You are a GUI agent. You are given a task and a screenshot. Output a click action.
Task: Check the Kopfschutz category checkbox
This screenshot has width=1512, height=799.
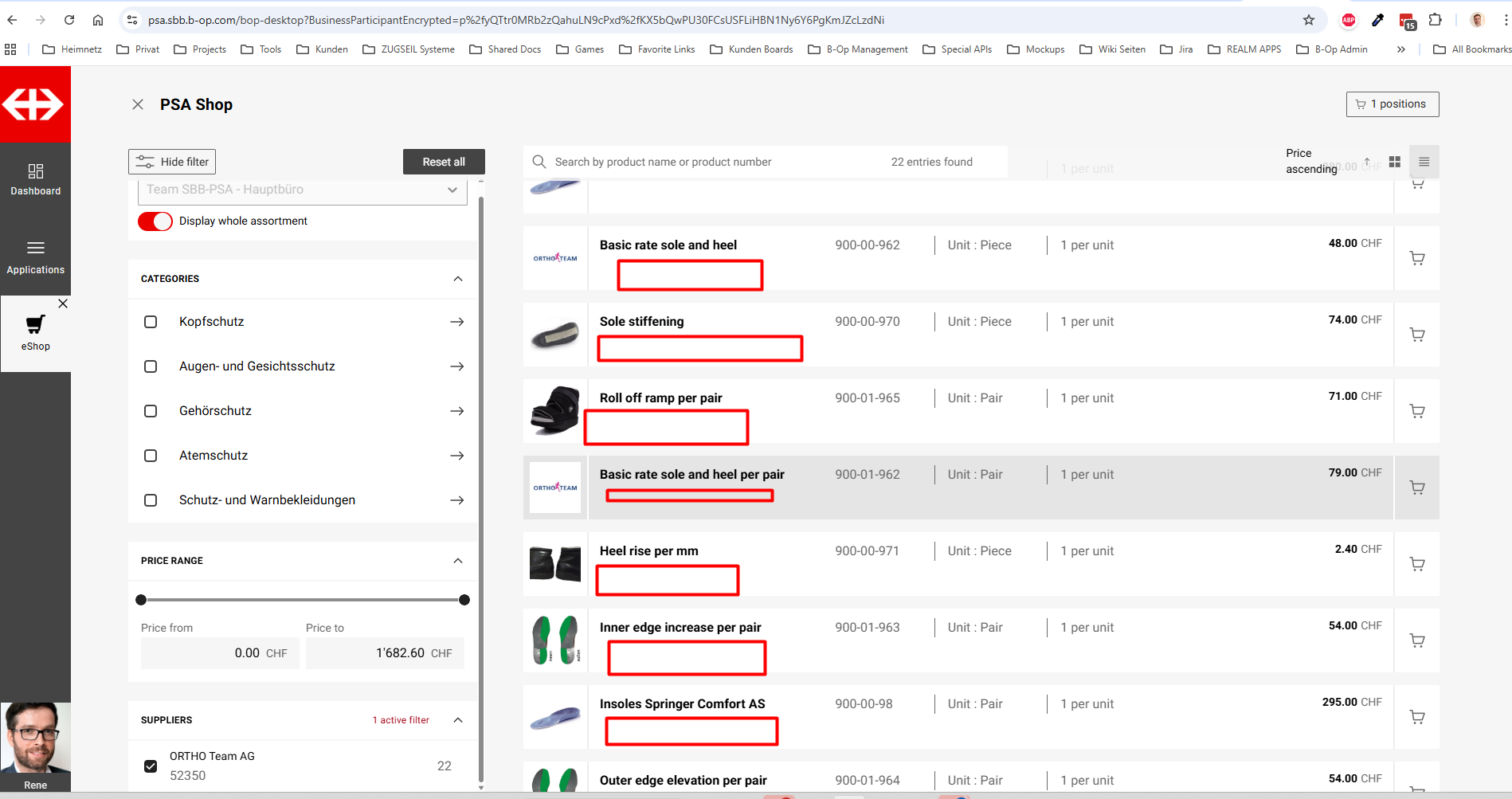point(151,322)
